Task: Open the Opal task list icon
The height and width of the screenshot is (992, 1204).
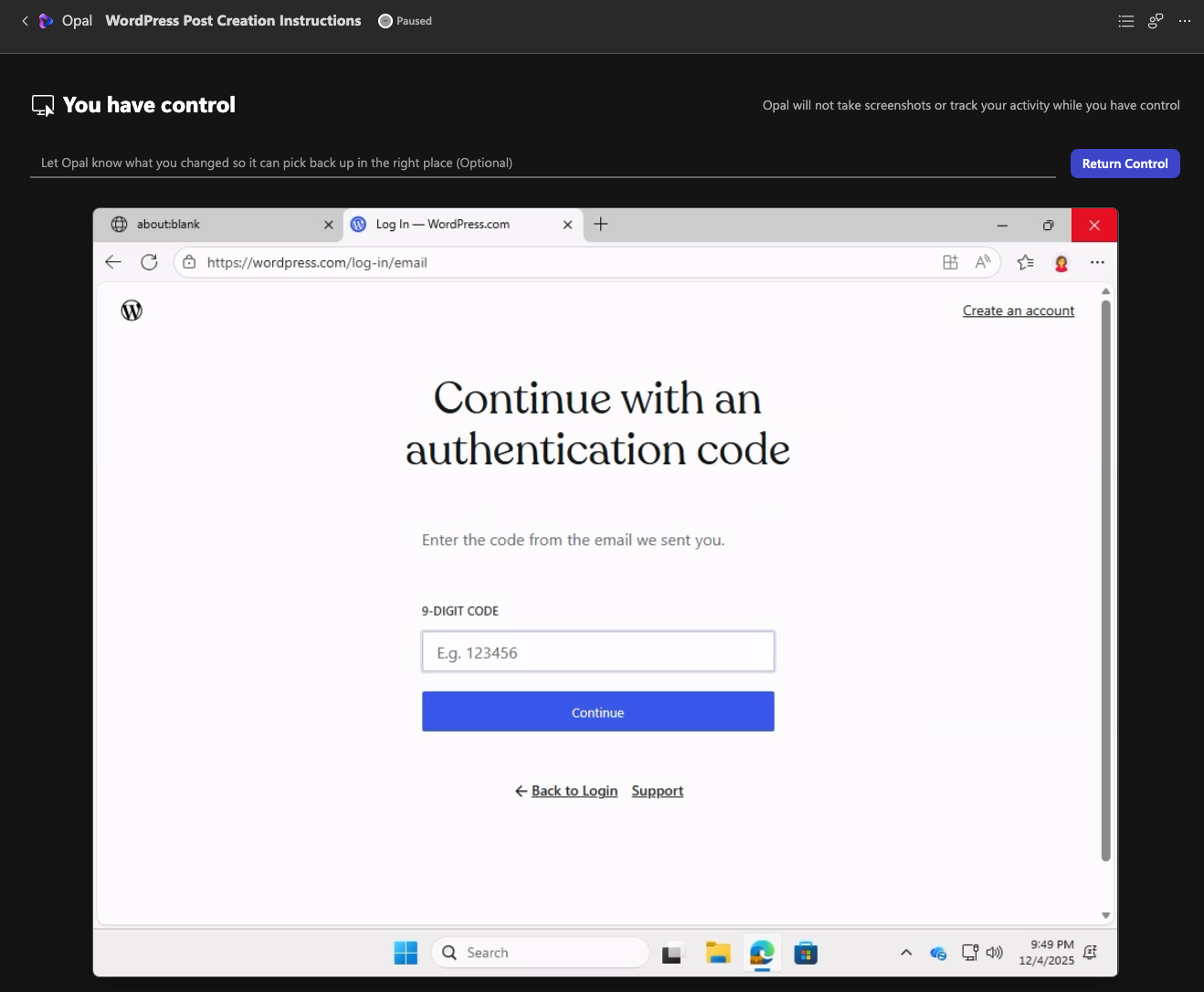Action: (x=1126, y=21)
